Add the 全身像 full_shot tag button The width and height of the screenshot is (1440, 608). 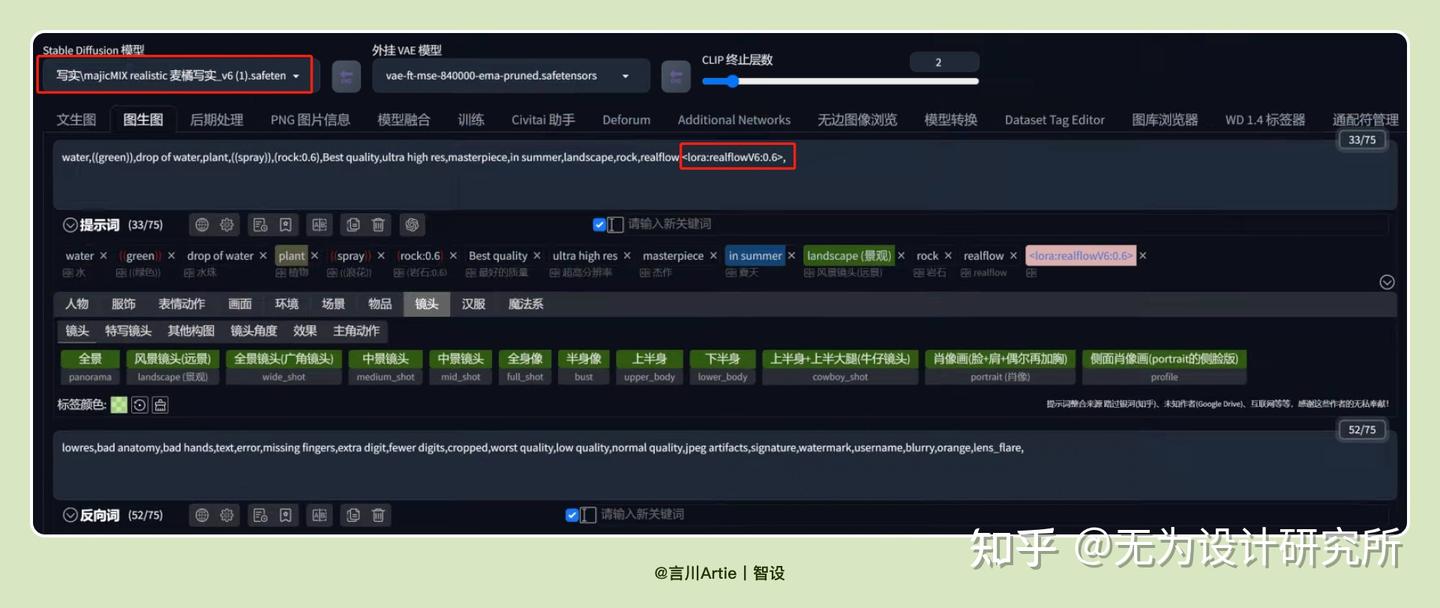[x=525, y=359]
